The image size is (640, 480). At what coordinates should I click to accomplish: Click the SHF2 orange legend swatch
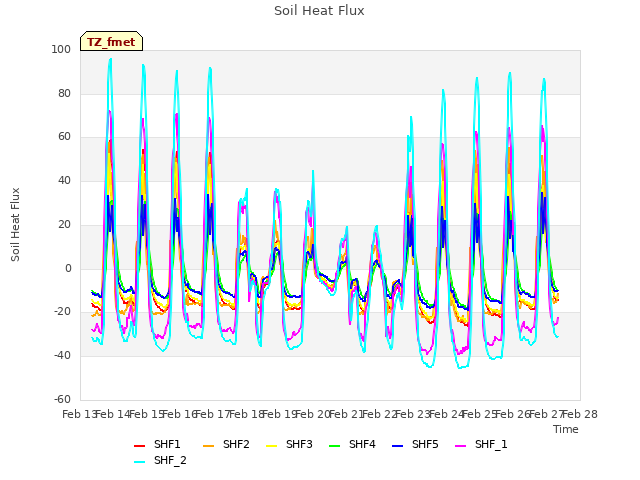click(x=209, y=446)
